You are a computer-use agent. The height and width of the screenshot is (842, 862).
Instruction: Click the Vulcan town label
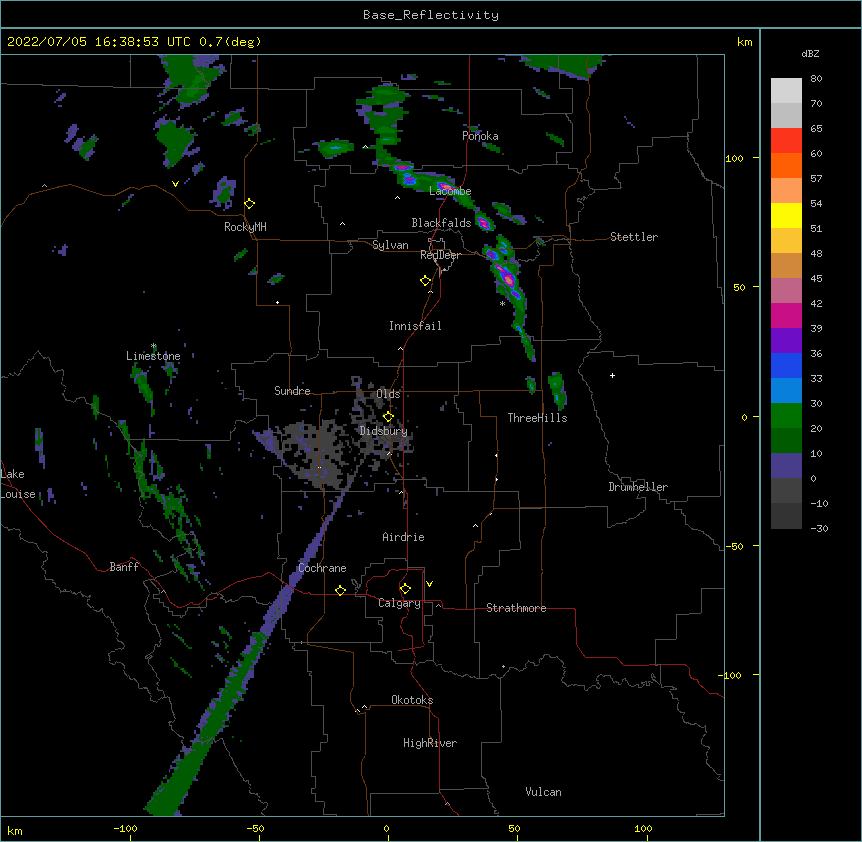[543, 792]
